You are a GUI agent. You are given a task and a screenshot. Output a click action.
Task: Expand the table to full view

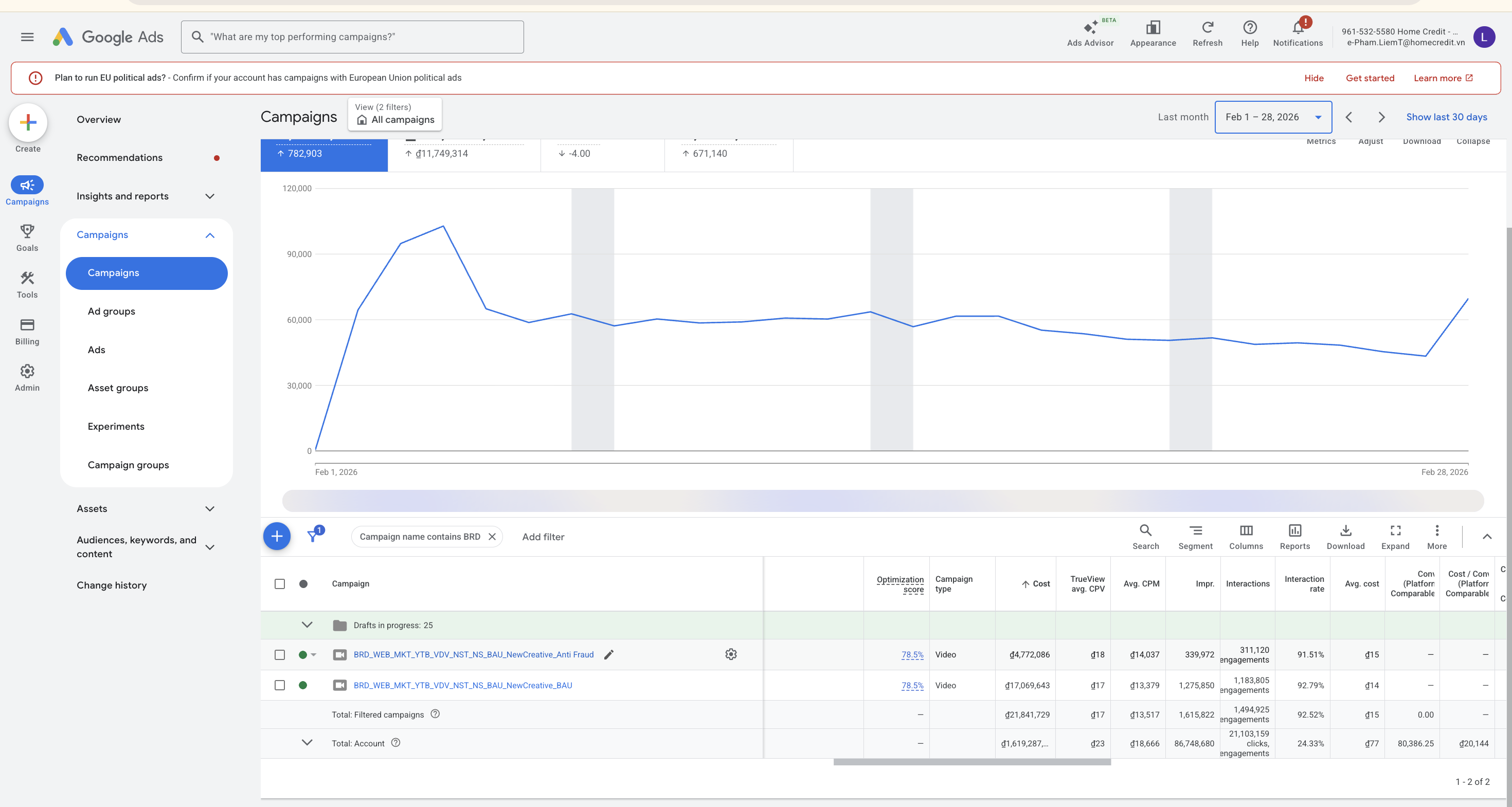pos(1395,537)
